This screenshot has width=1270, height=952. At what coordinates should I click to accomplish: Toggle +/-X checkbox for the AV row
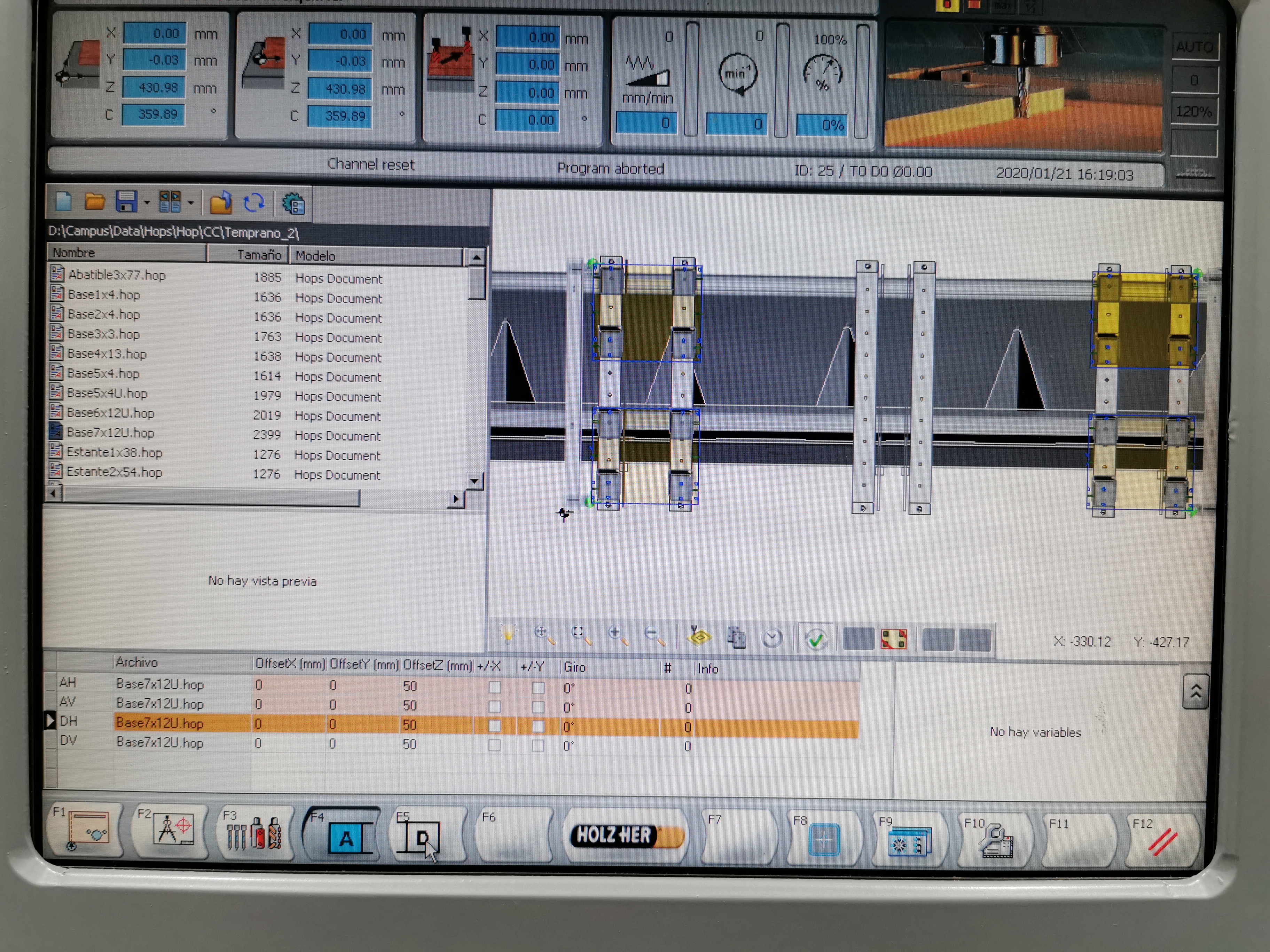coord(494,706)
